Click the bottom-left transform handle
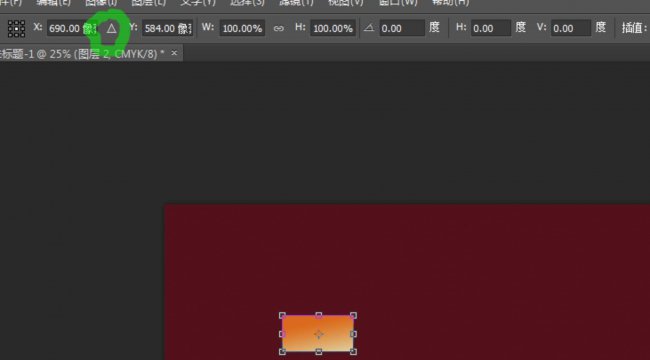 click(282, 352)
